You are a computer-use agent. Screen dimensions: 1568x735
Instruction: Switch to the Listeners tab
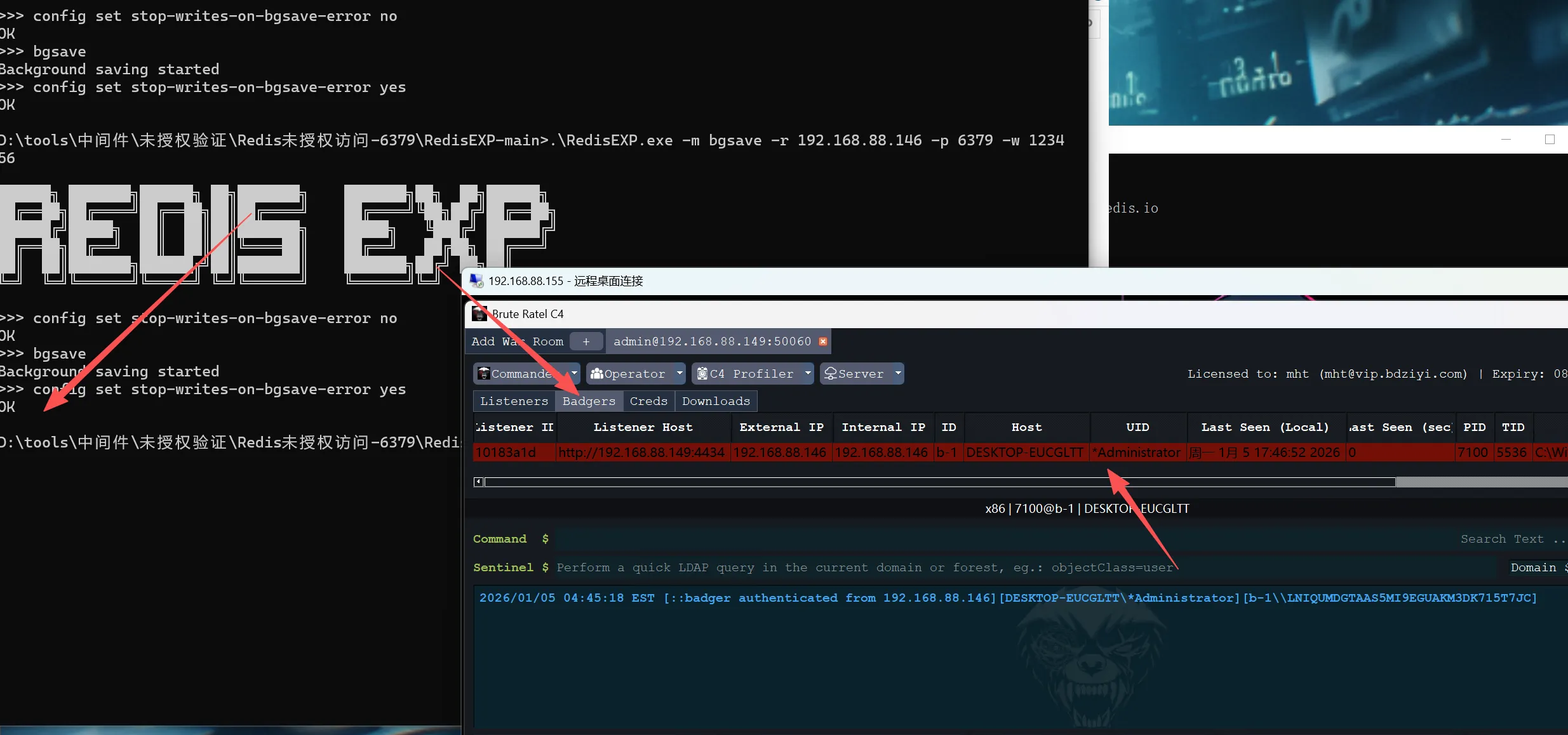tap(514, 401)
